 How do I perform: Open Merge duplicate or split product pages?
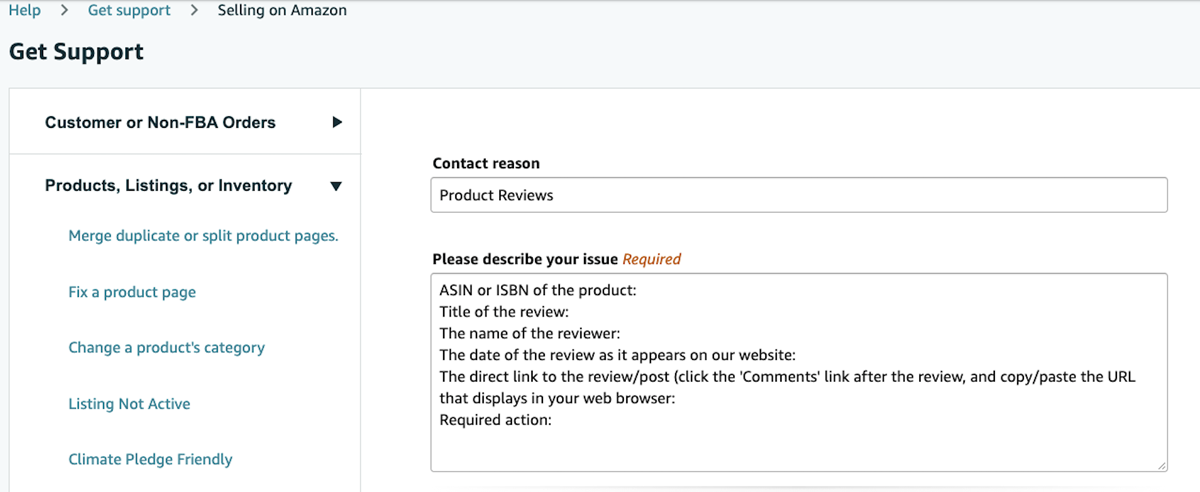pos(203,236)
